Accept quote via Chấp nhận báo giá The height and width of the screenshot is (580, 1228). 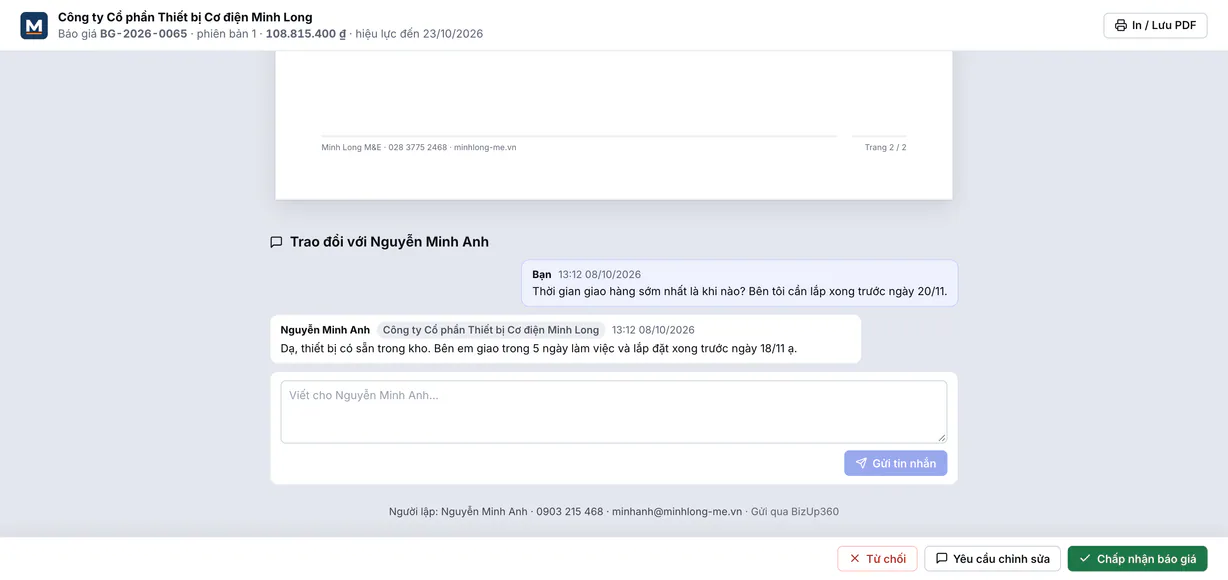tap(1137, 559)
